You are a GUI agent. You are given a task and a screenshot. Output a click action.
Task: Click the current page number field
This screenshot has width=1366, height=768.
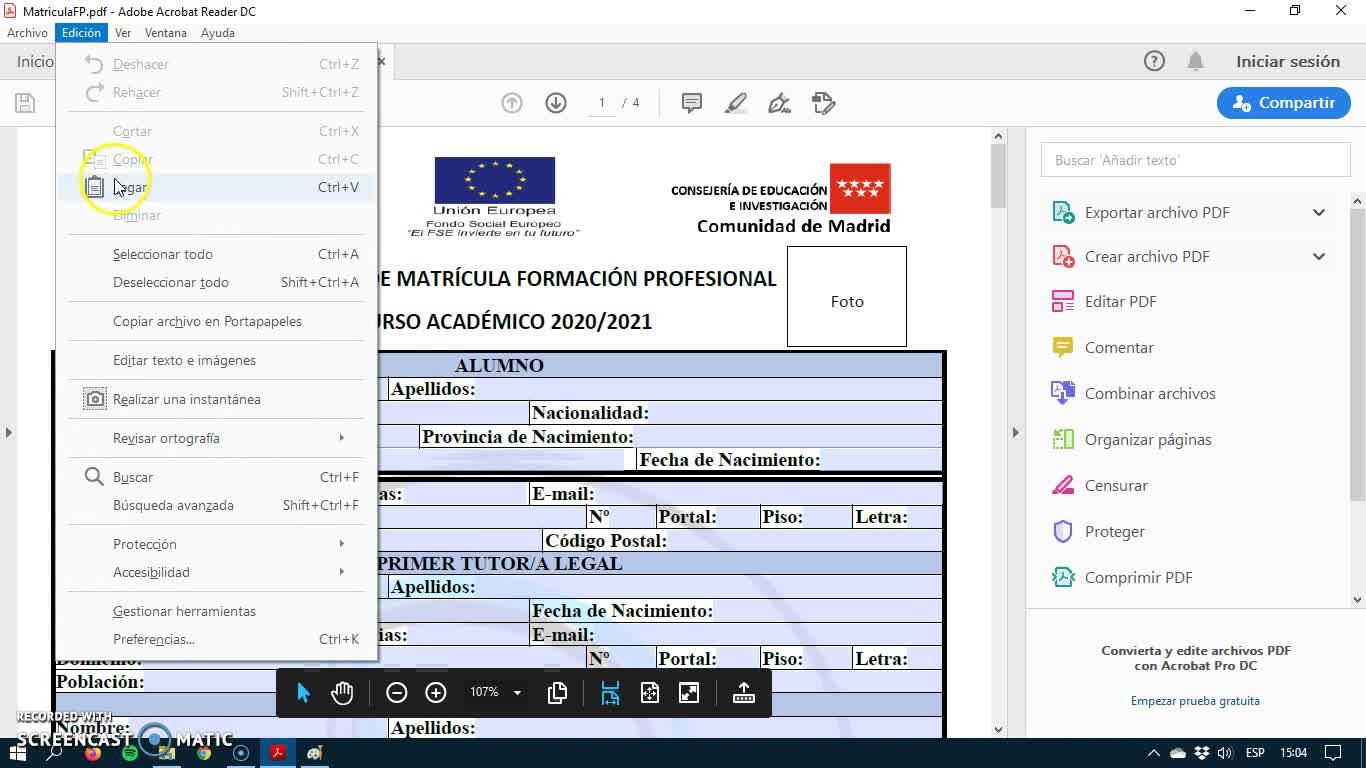602,103
